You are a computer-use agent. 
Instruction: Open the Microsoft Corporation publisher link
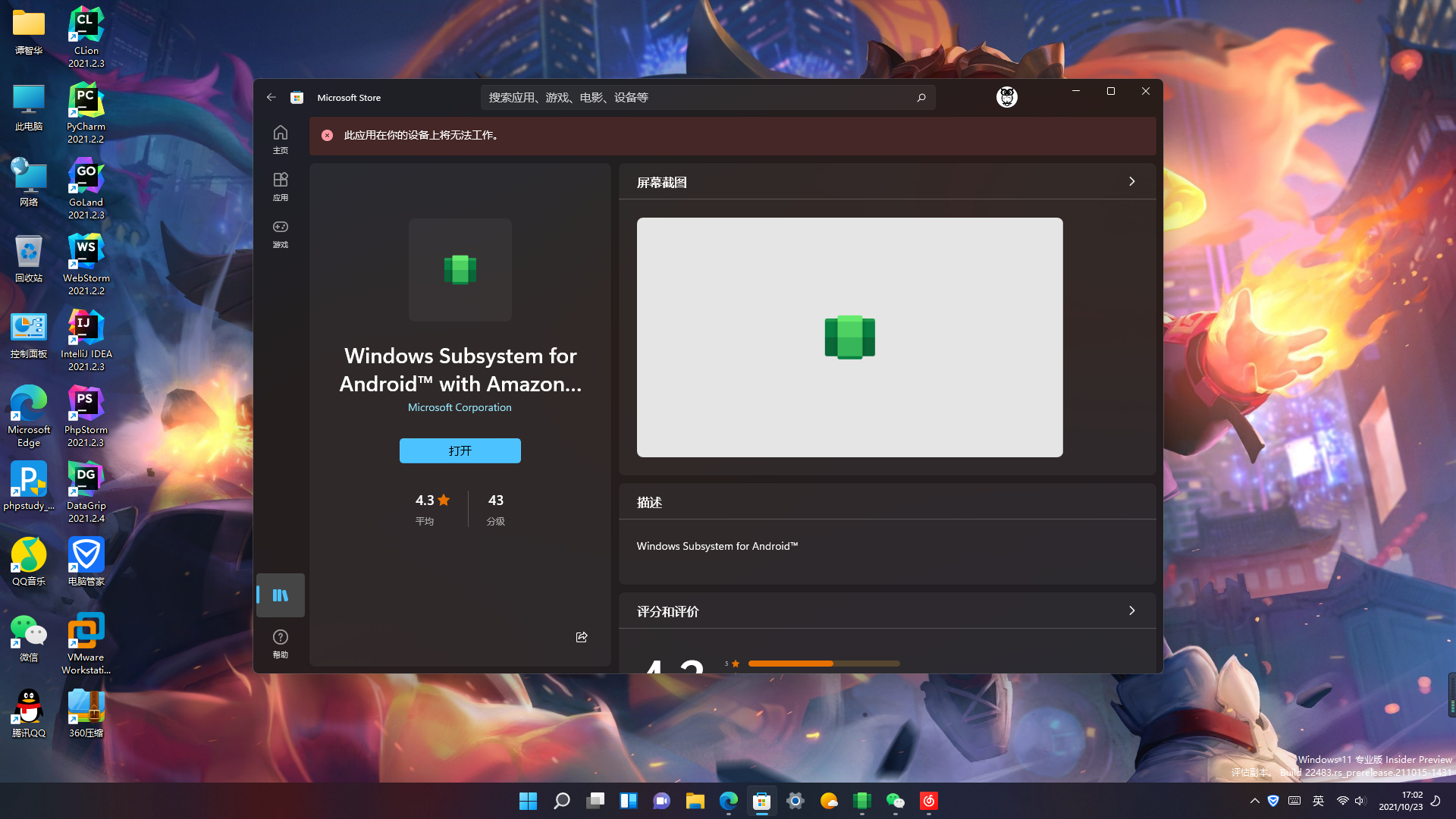pyautogui.click(x=460, y=407)
